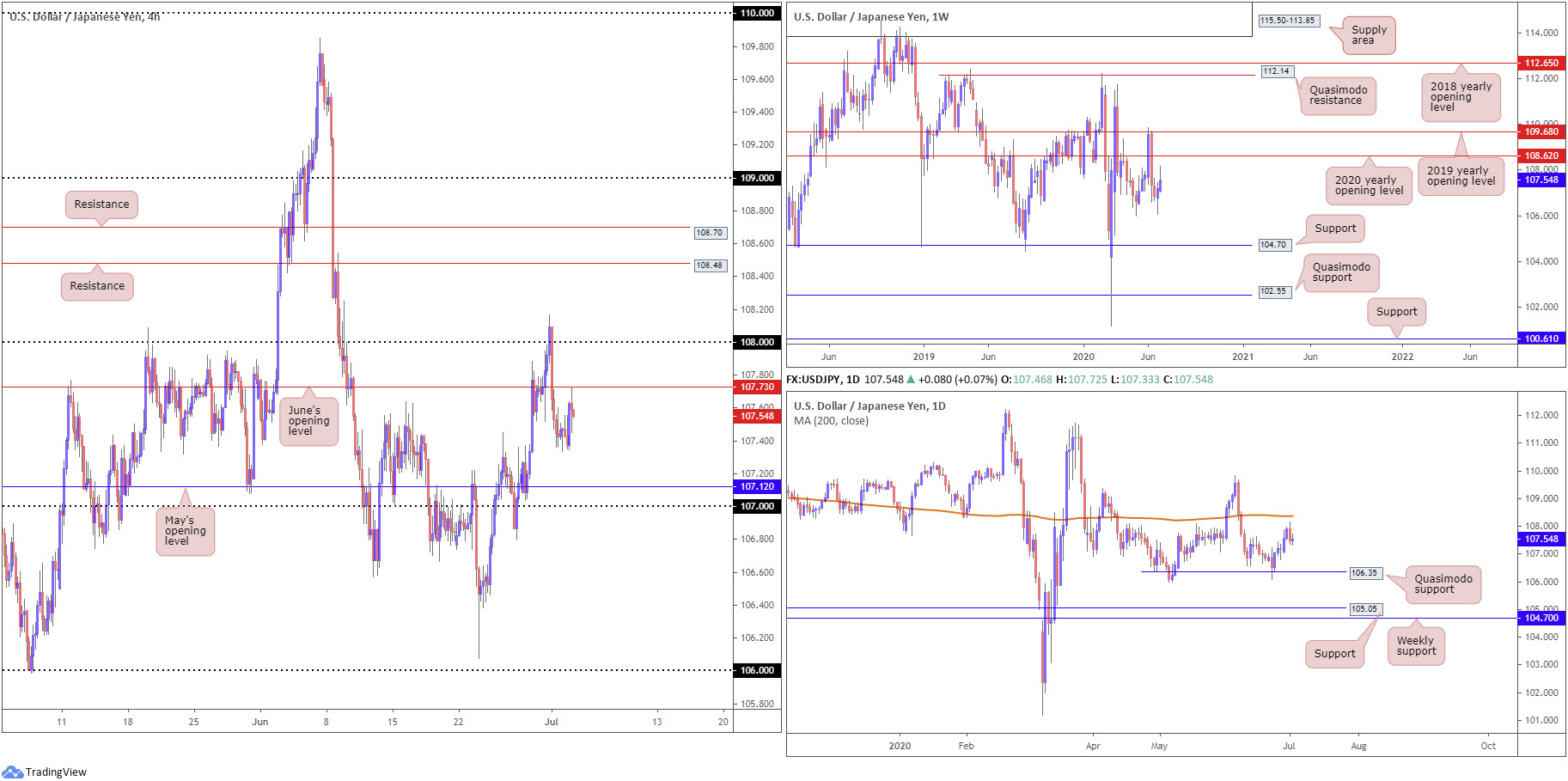
Task: Select the May's opening level callout
Action: pos(185,531)
